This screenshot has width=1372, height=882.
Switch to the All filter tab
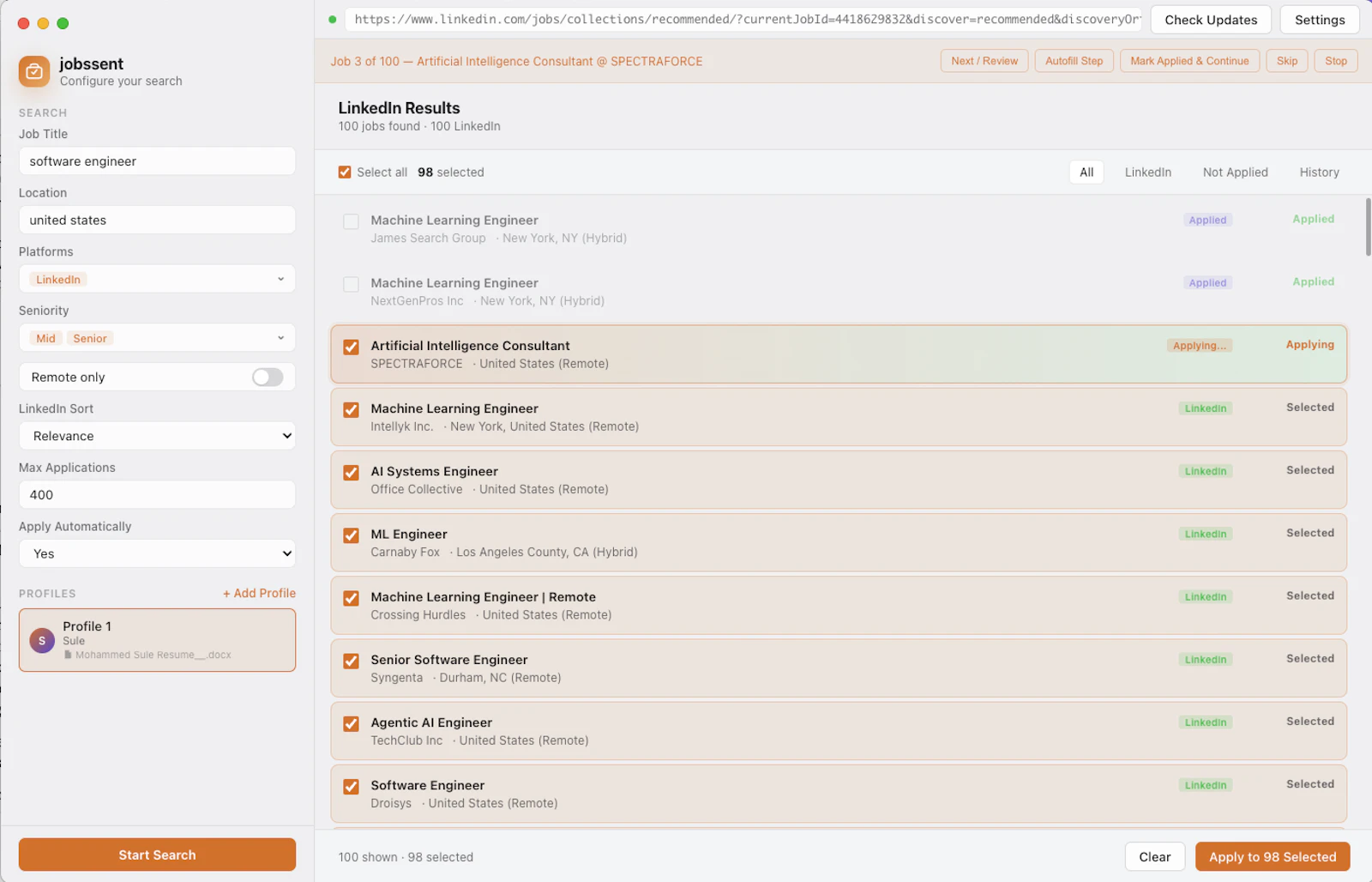coord(1086,172)
